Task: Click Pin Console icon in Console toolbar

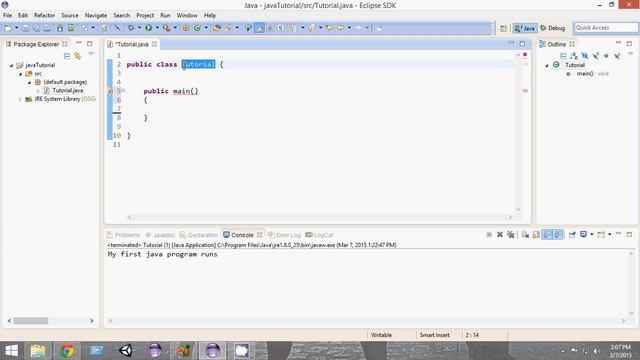Action: pyautogui.click(x=572, y=235)
